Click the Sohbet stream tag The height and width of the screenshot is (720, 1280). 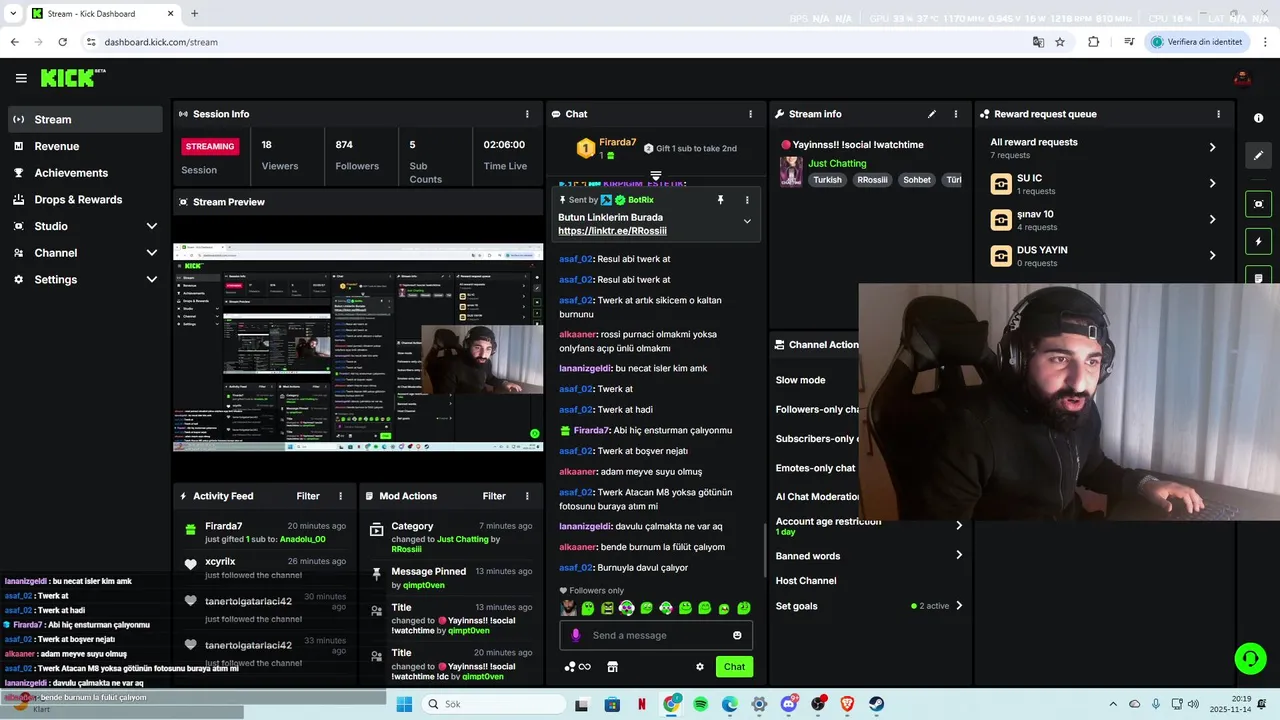coord(917,180)
